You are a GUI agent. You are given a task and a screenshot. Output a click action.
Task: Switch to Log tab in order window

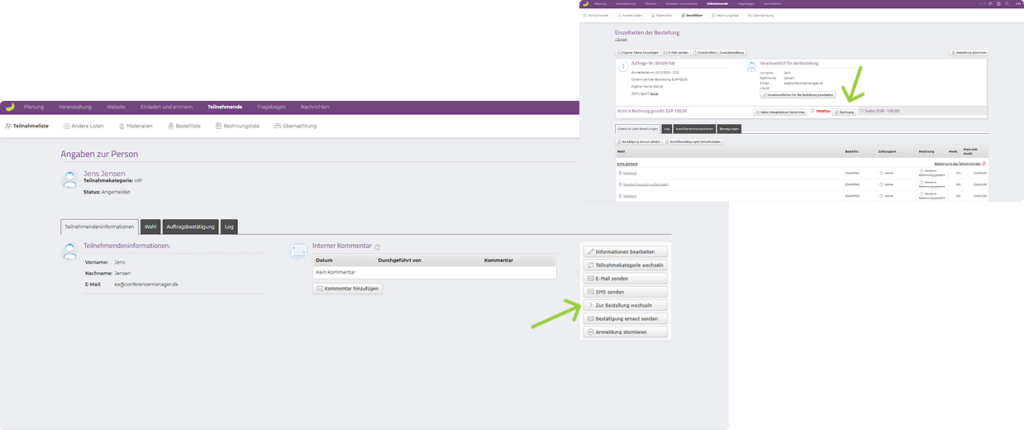pos(666,129)
